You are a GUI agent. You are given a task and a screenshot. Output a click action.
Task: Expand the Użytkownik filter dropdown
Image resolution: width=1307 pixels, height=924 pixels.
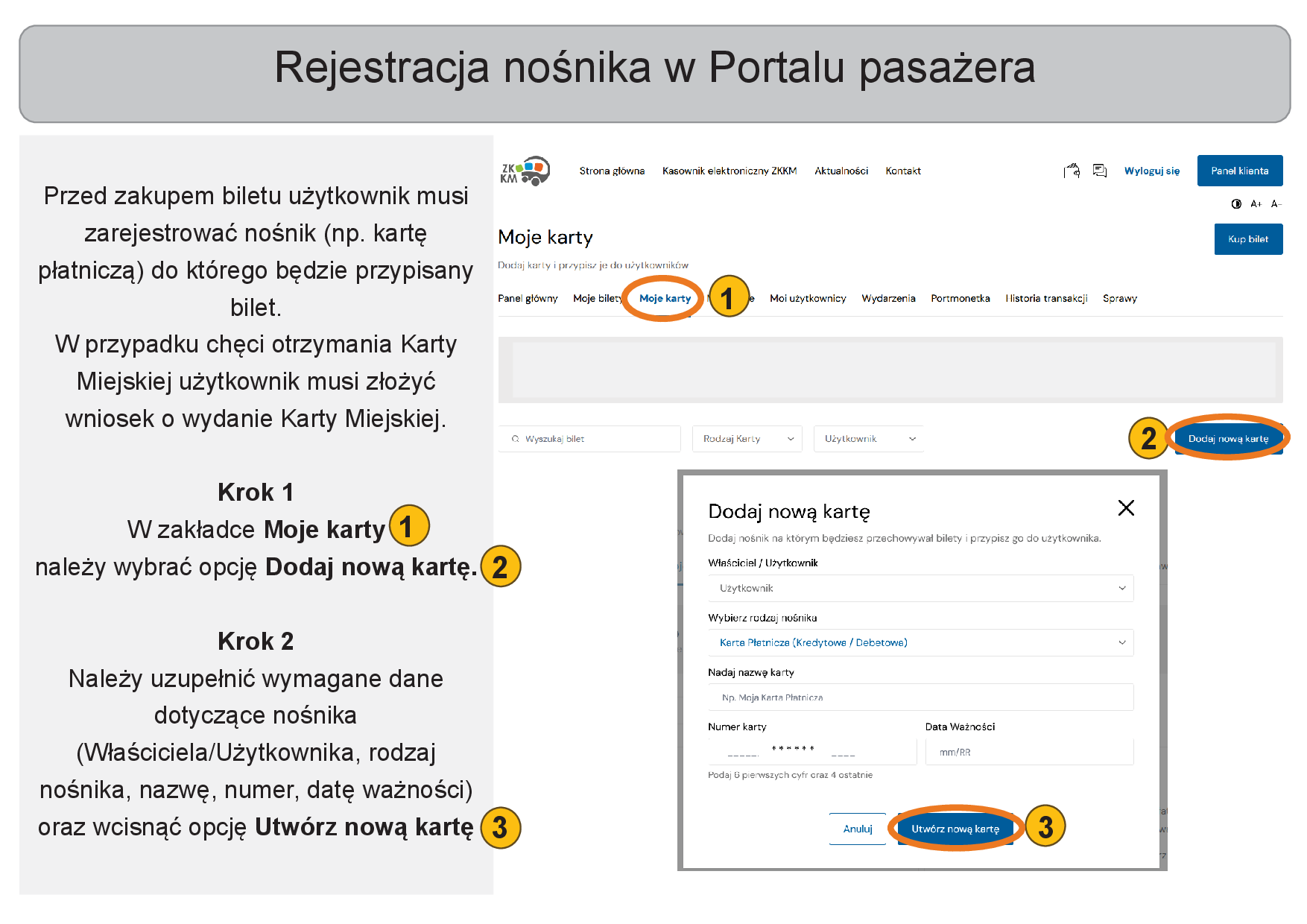pos(869,439)
